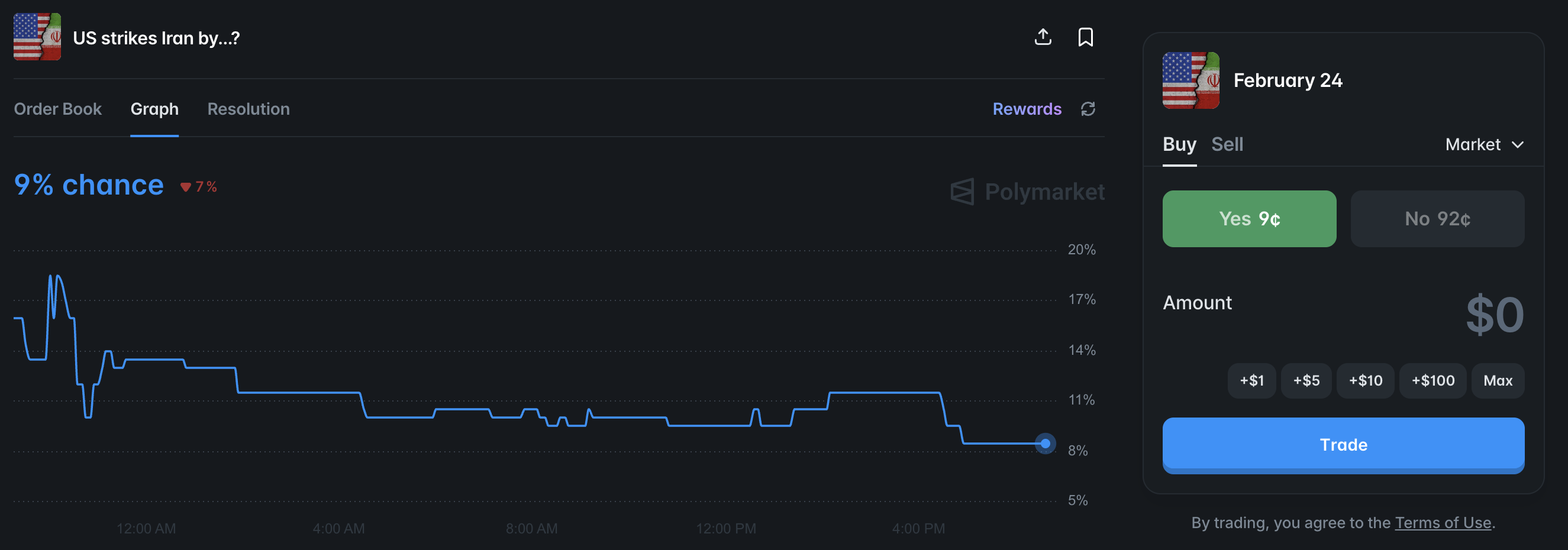This screenshot has height=550, width=1568.
Task: Switch to the Sell tab
Action: pos(1227,144)
